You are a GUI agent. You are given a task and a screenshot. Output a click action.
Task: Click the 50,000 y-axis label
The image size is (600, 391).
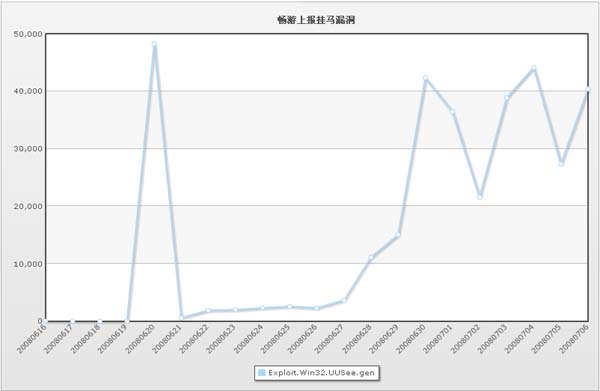tap(28, 34)
